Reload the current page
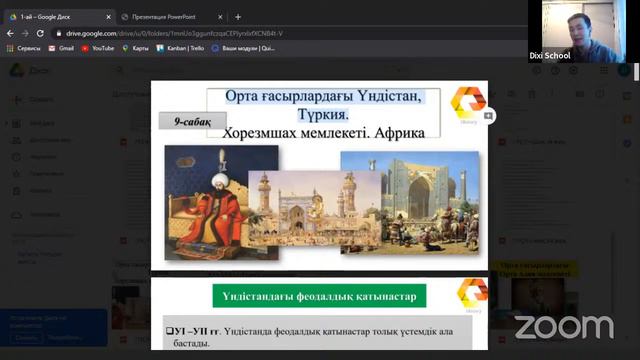The height and width of the screenshot is (360, 640). pyautogui.click(x=40, y=33)
